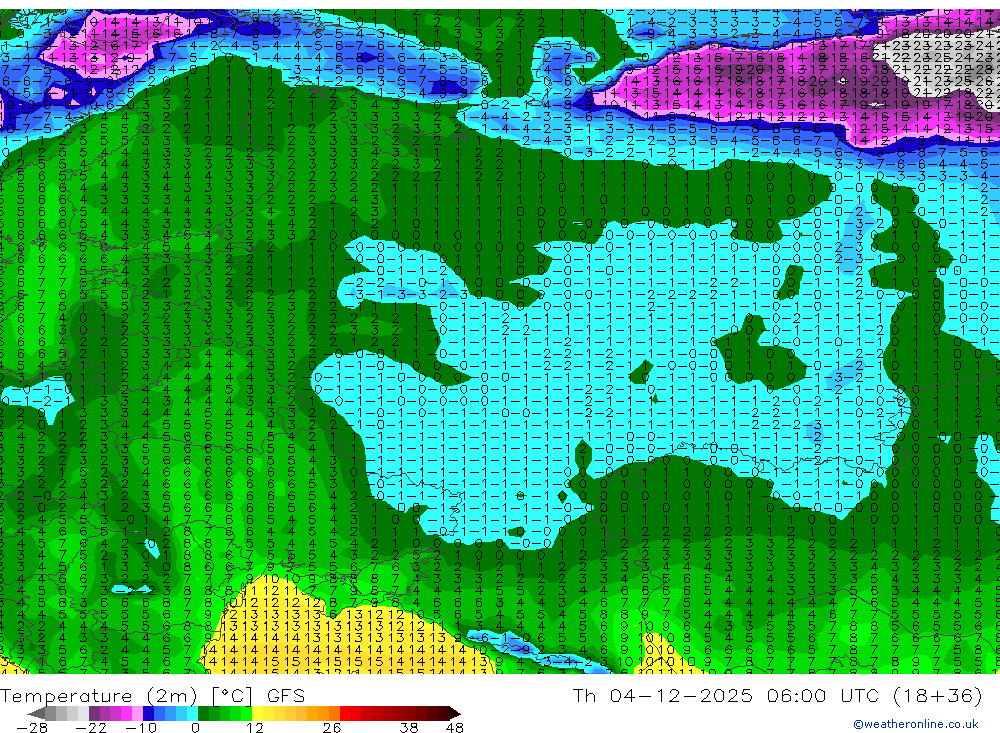1000x733 pixels.
Task: Click the "[°C]" unit label
Action: 232,696
